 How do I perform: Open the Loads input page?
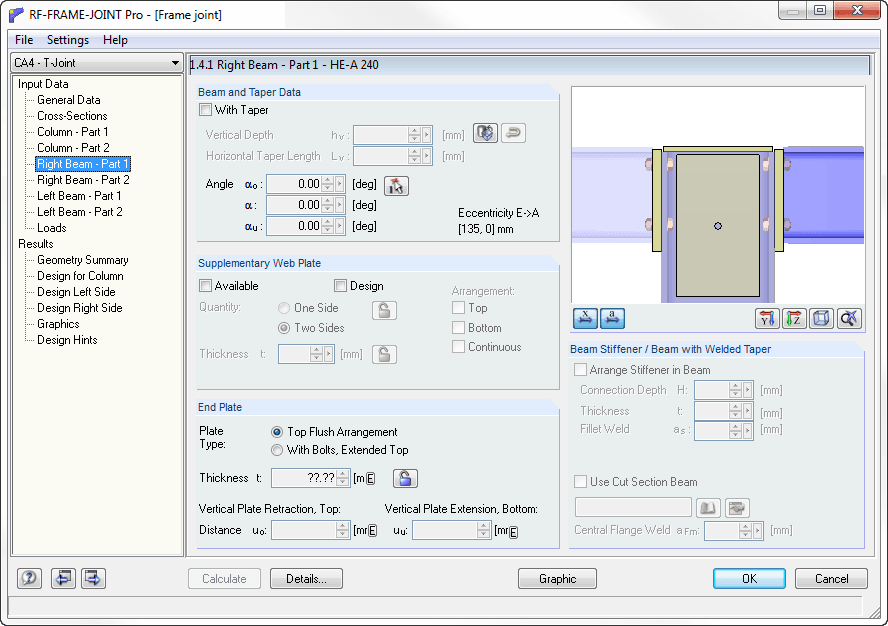pyautogui.click(x=52, y=228)
